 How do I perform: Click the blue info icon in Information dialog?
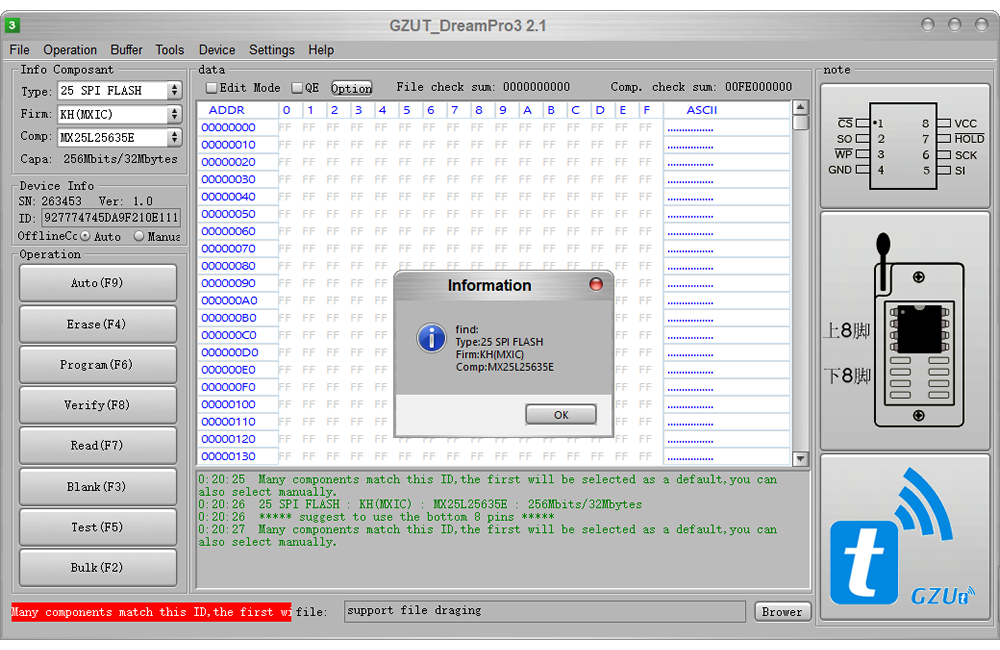[x=431, y=338]
